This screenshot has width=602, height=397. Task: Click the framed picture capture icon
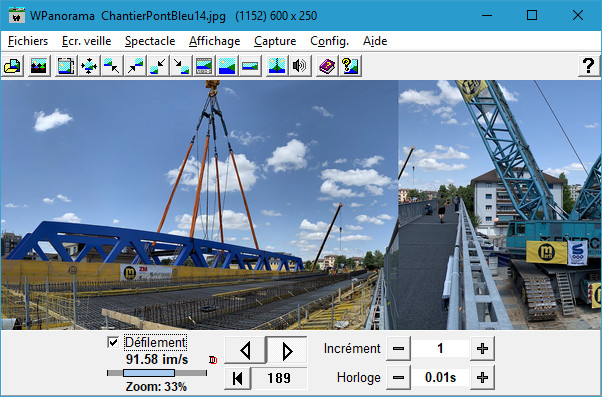point(66,66)
